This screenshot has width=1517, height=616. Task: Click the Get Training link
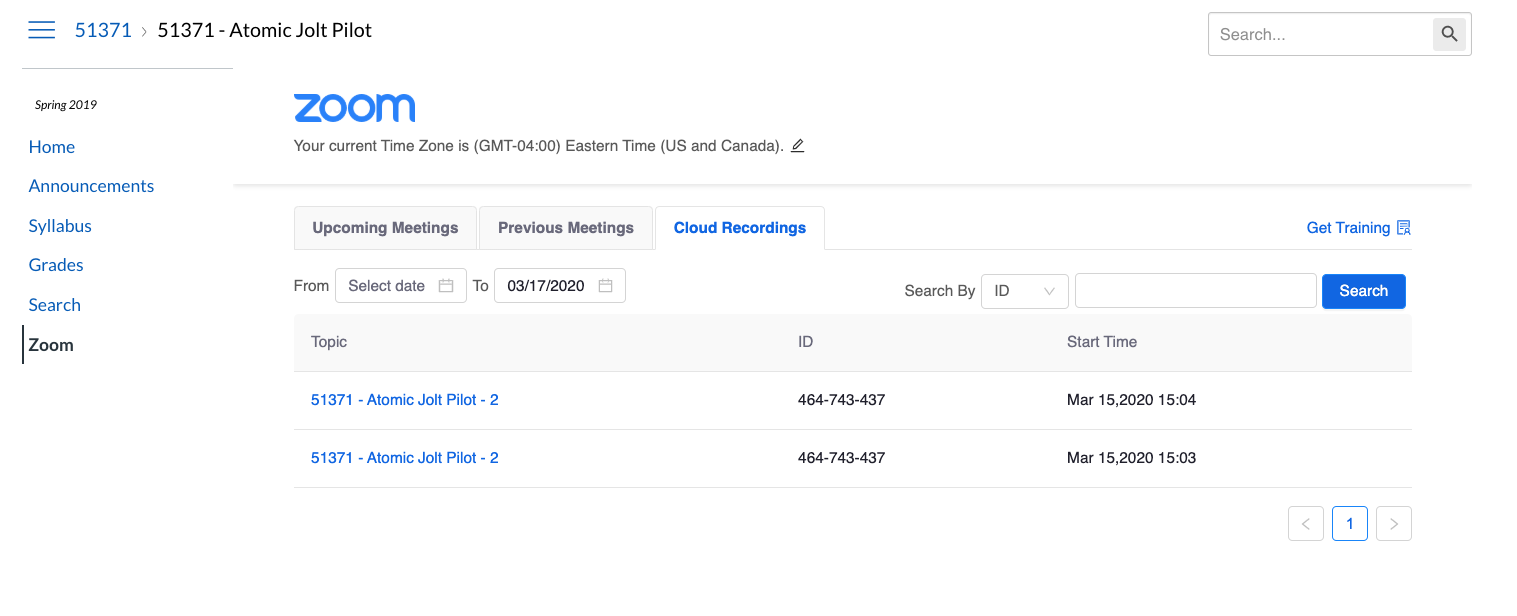click(1348, 228)
